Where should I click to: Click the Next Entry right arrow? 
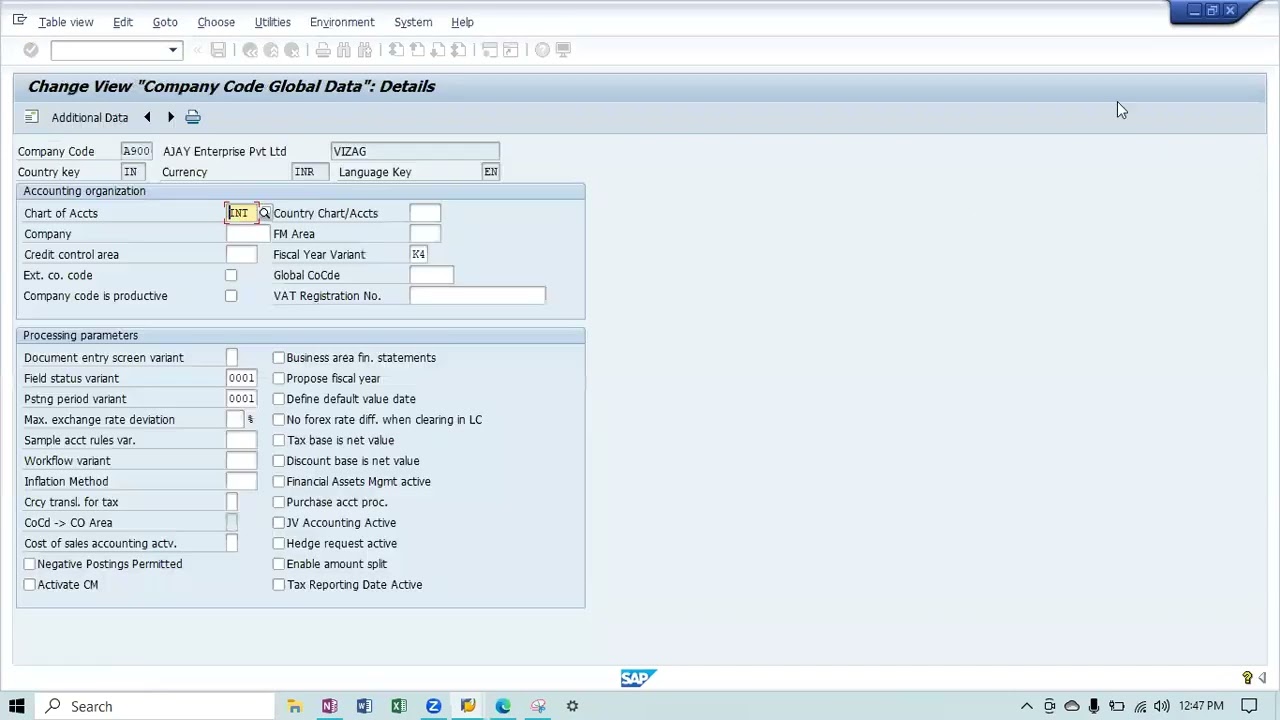click(x=170, y=117)
